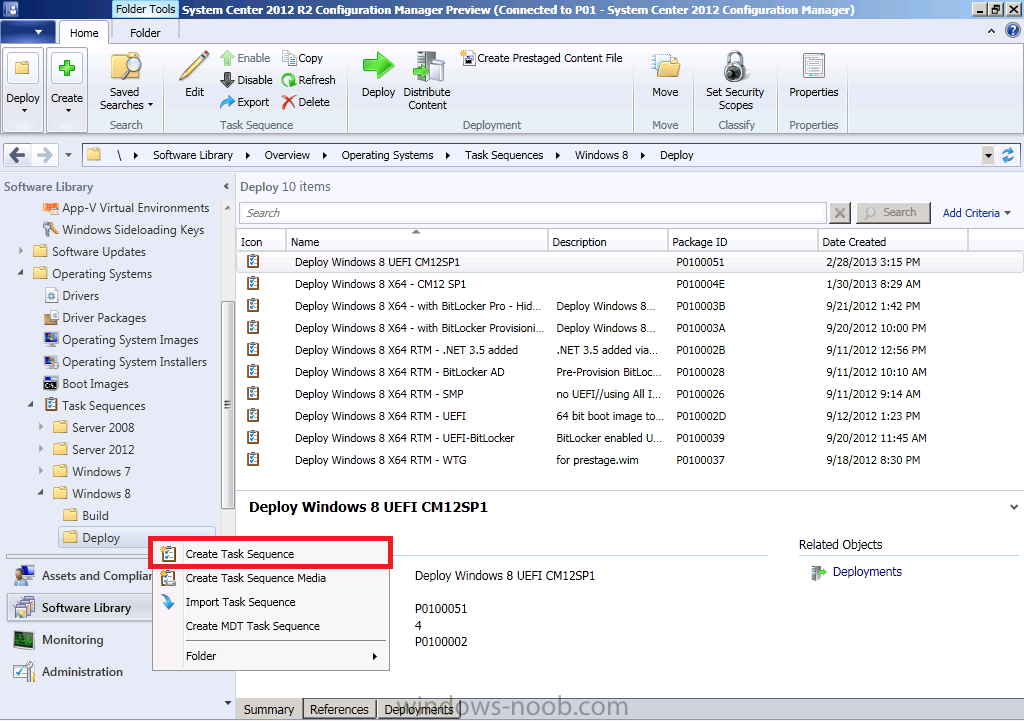The image size is (1024, 721).
Task: Open the Add Criteria dropdown
Action: (x=976, y=213)
